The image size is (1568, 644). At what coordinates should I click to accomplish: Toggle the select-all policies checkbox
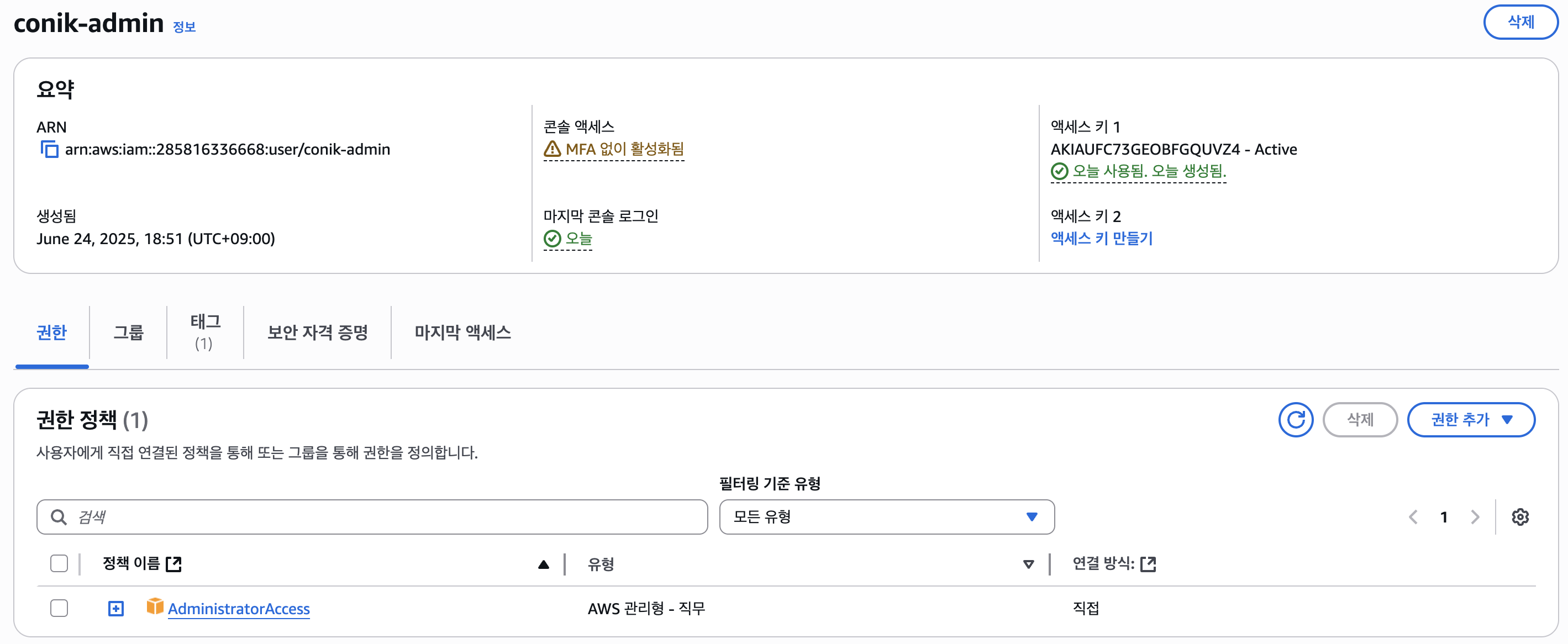(x=59, y=563)
